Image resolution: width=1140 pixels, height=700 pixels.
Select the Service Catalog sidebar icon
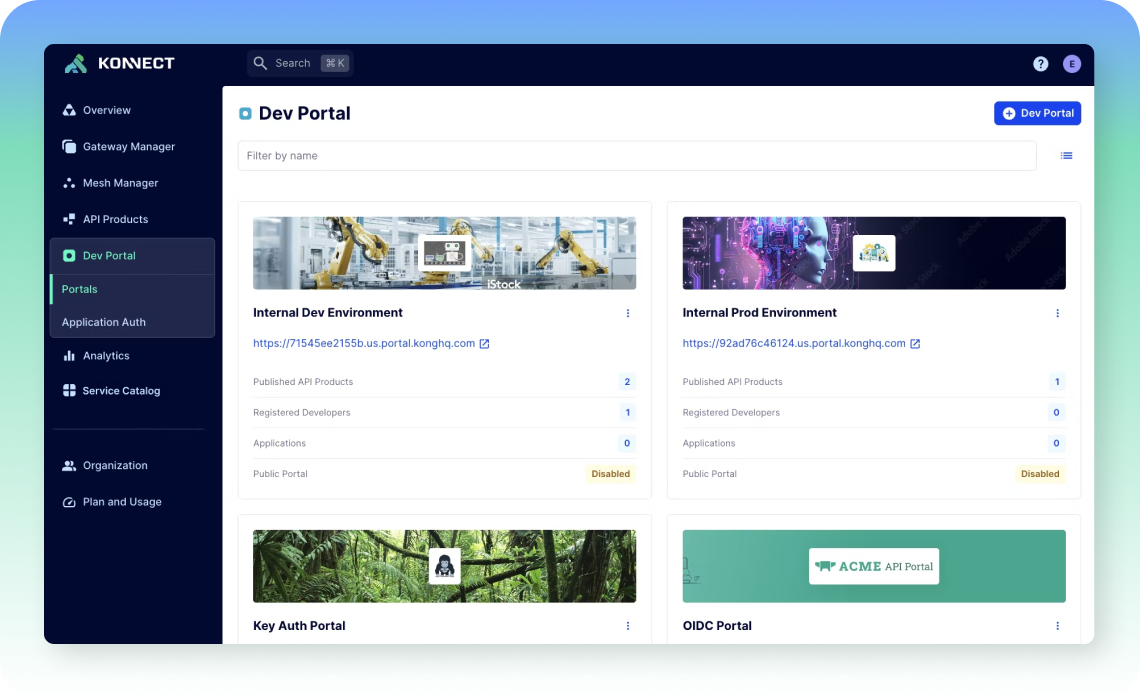[x=69, y=391]
